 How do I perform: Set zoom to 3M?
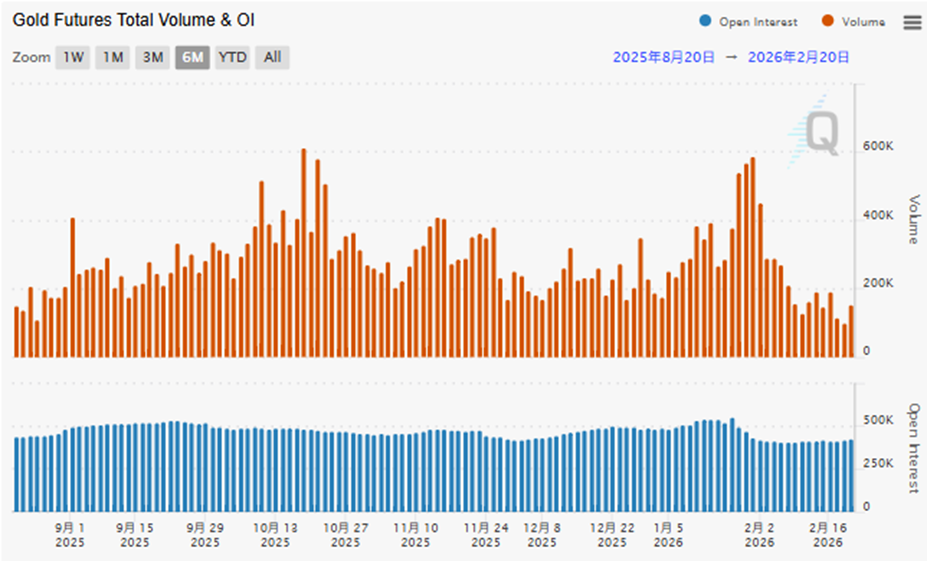[152, 57]
